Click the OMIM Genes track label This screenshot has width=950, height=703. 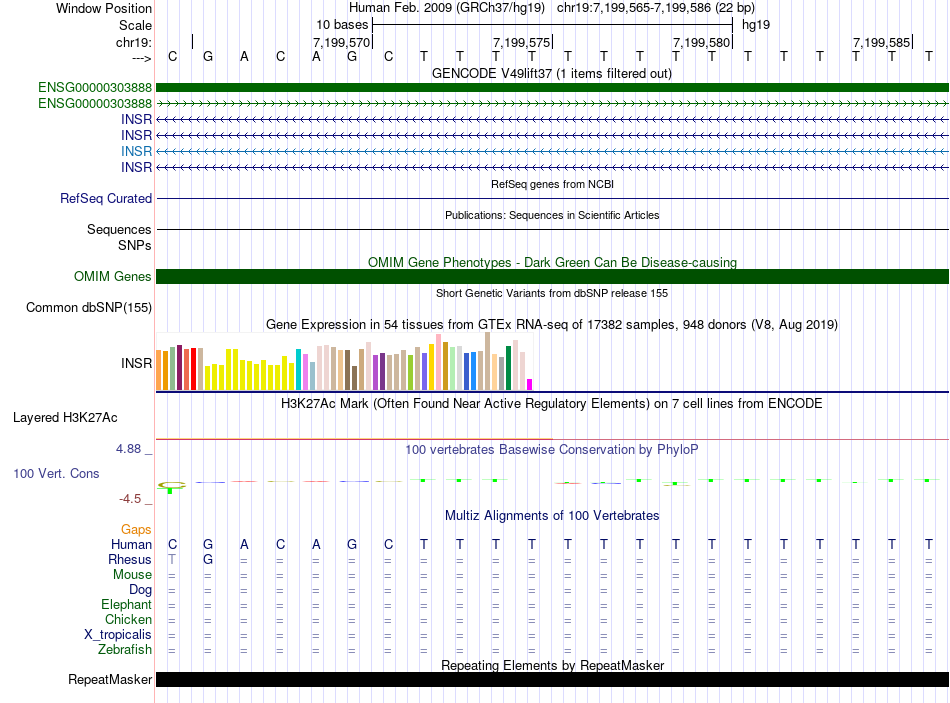click(x=113, y=277)
